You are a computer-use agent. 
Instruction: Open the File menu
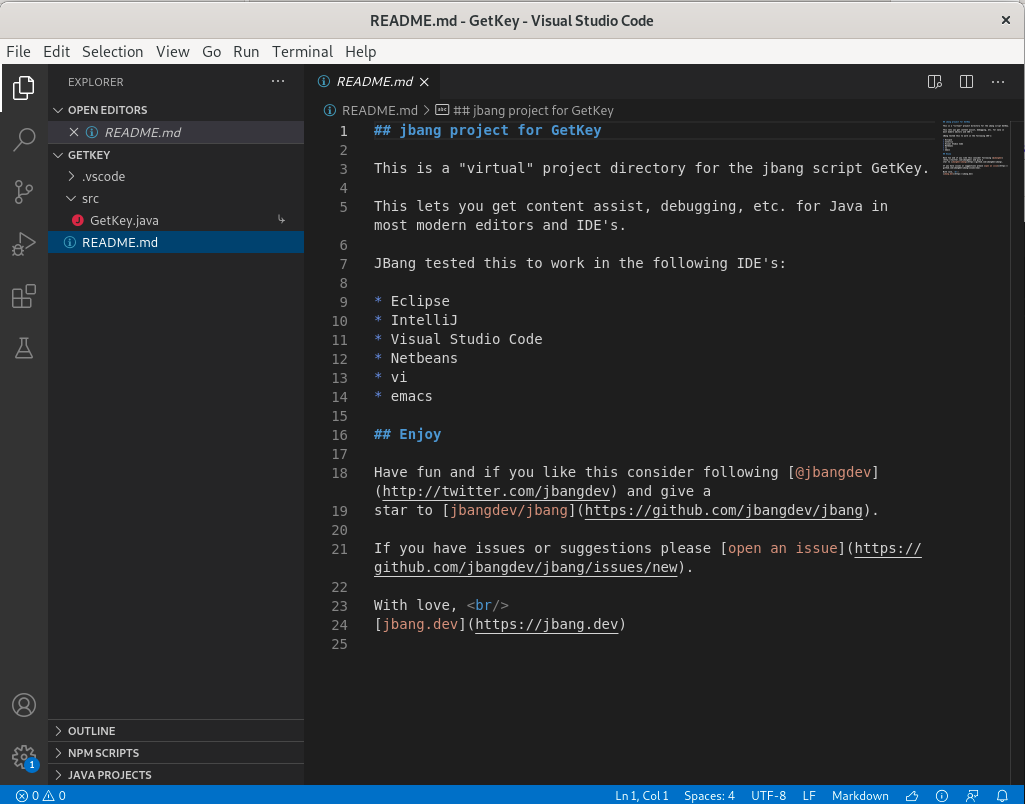click(x=18, y=52)
